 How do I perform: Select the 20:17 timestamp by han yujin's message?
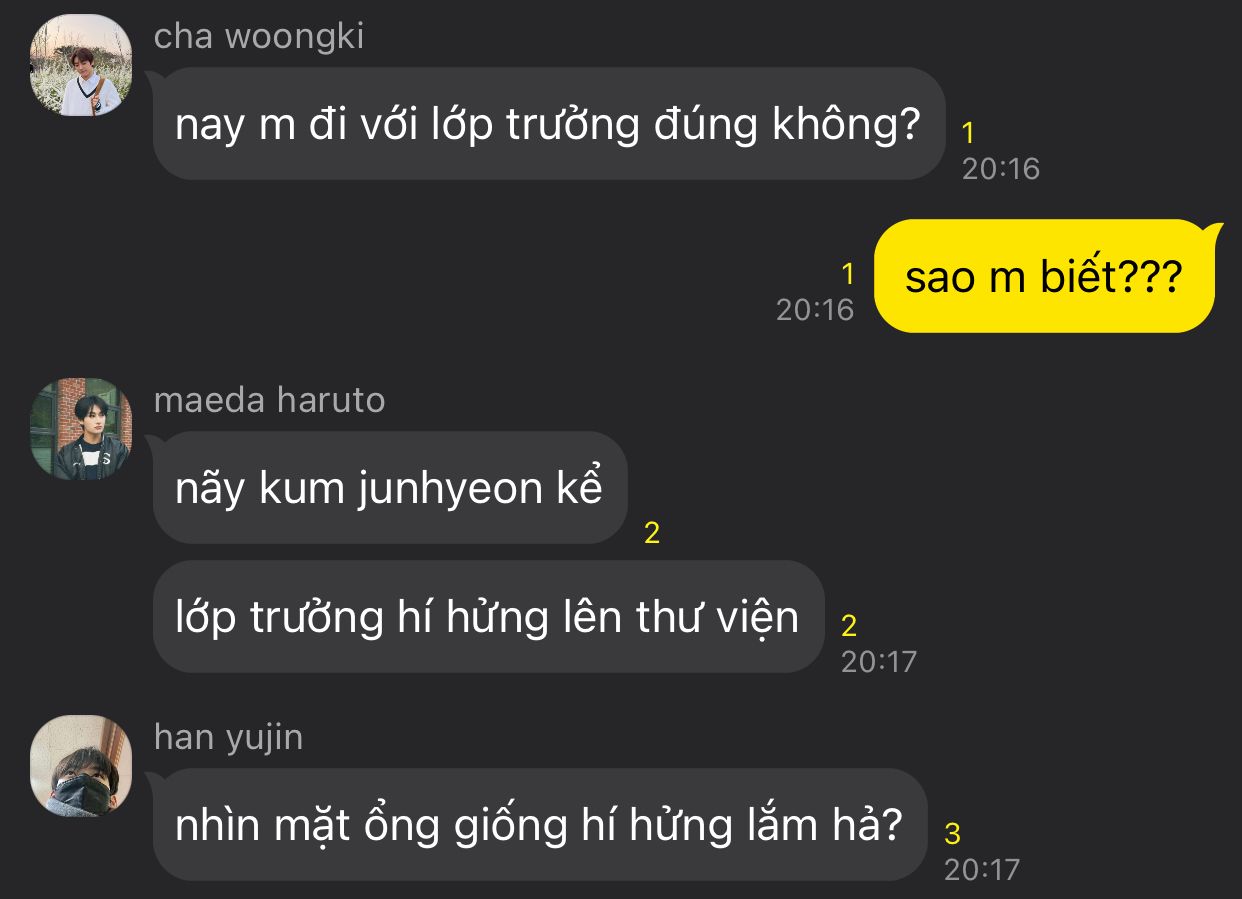tap(982, 869)
